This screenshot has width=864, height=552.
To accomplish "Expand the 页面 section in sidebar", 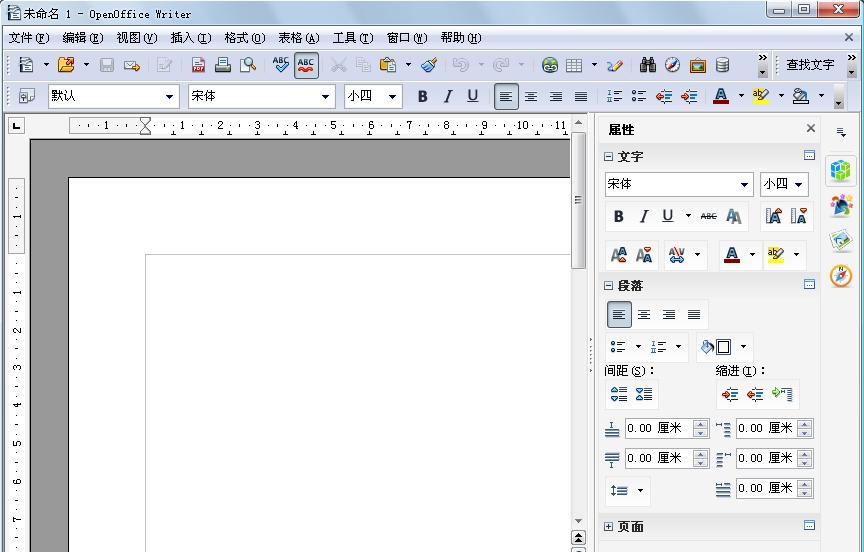I will 608,527.
